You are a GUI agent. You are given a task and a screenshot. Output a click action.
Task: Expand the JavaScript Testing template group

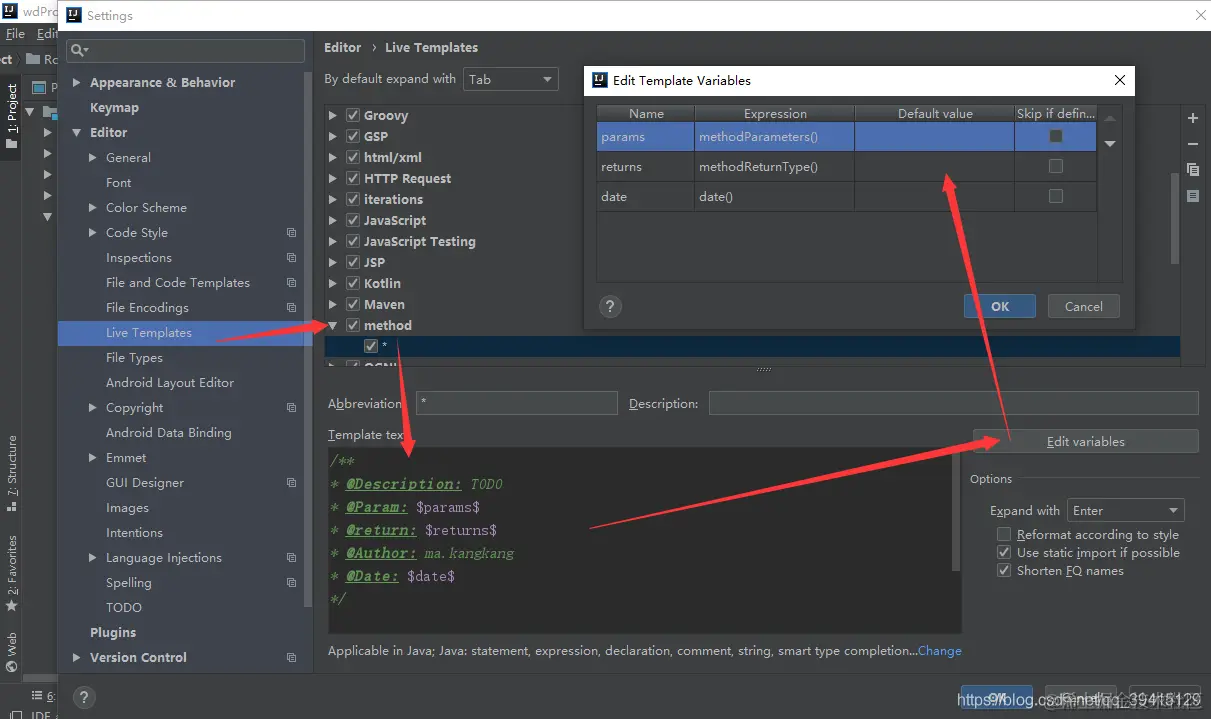click(x=333, y=242)
